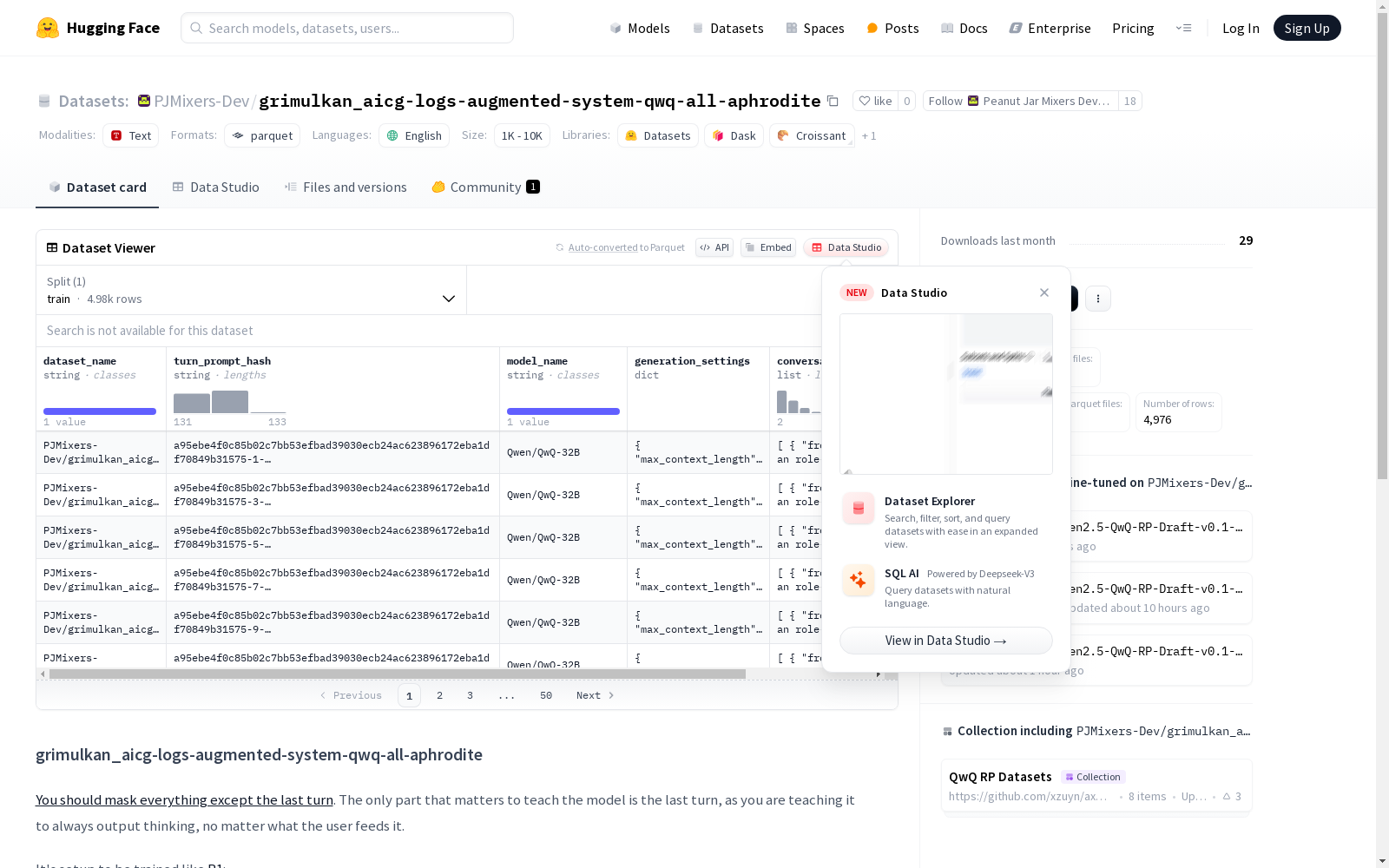This screenshot has height=868, width=1389.
Task: Open the three-dot options menu in sidebar
Action: pyautogui.click(x=1098, y=299)
